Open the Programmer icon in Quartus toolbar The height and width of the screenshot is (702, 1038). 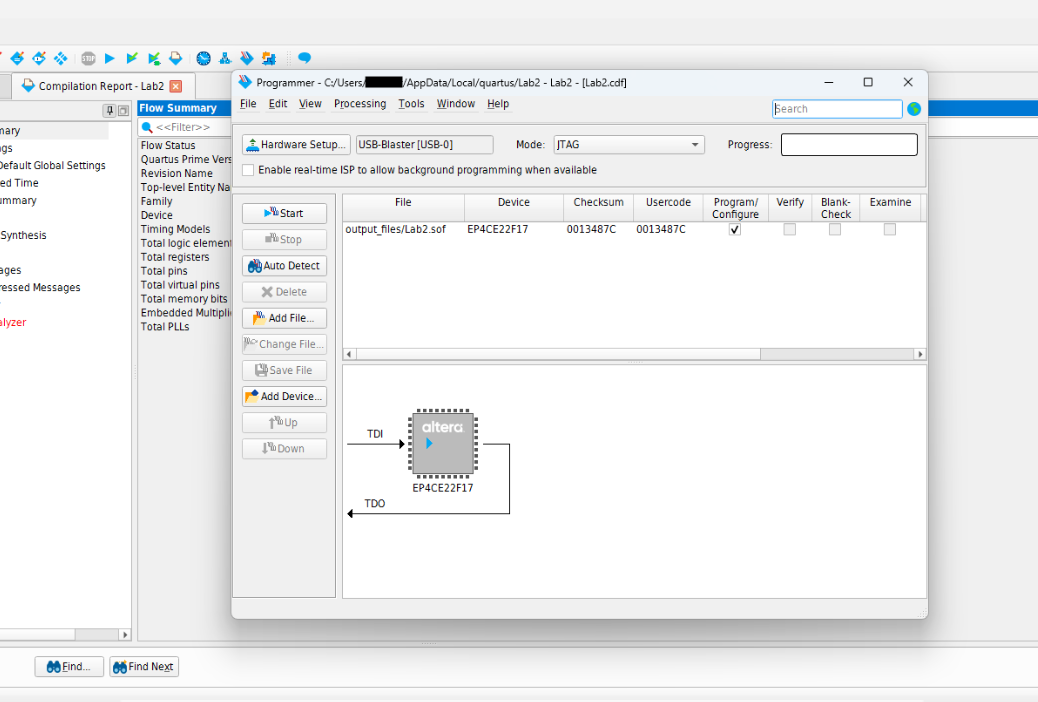247,58
